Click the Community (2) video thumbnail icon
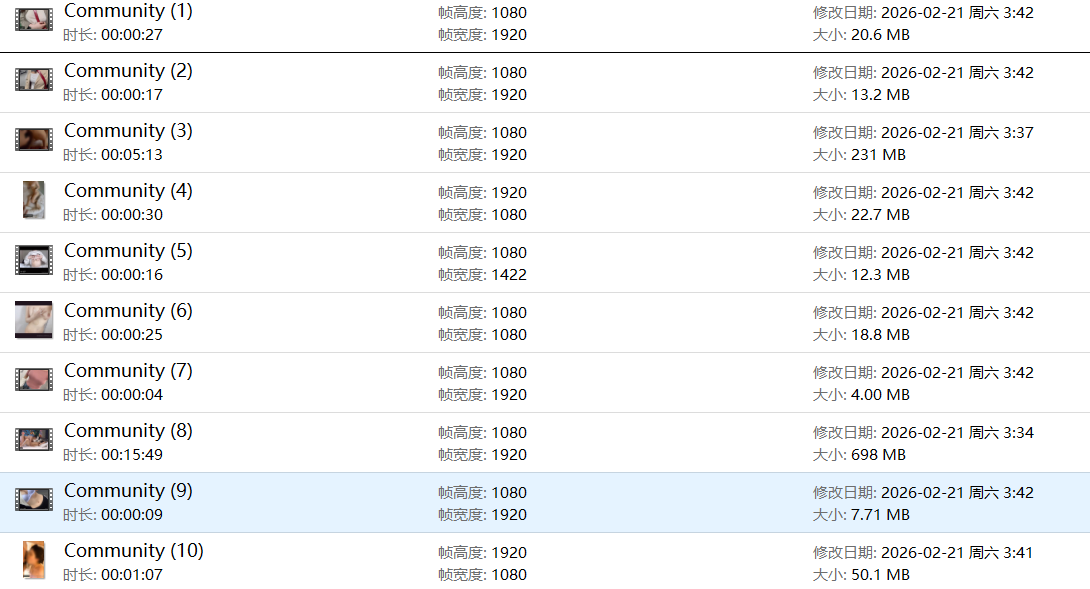Screen dimensions: 1090x589 [34, 80]
